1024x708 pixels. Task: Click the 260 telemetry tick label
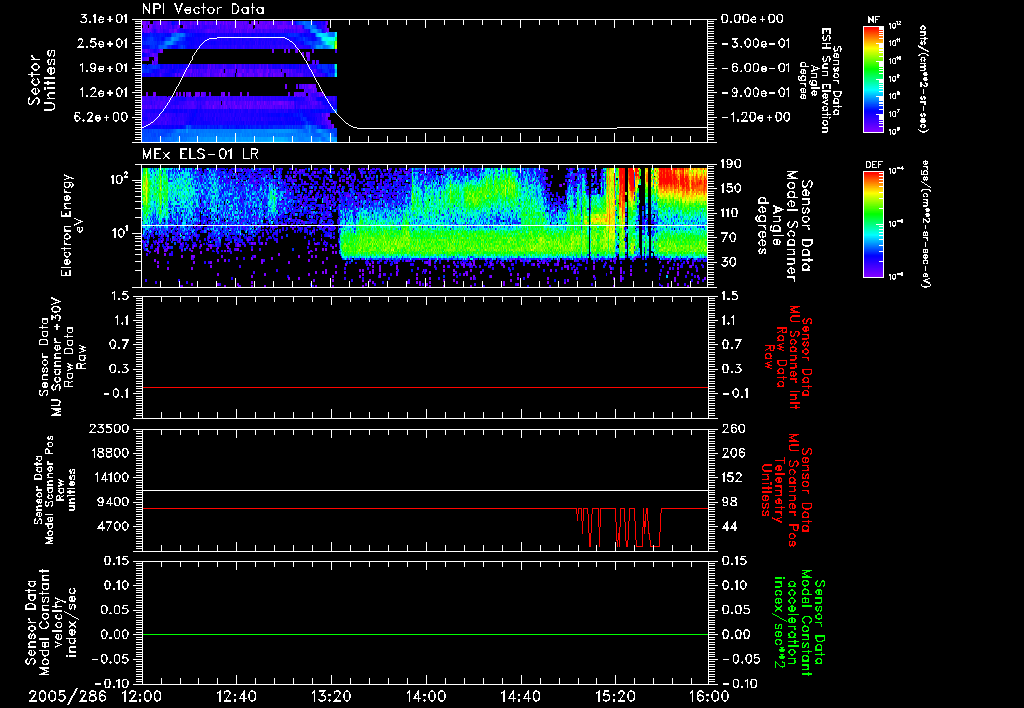point(731,428)
